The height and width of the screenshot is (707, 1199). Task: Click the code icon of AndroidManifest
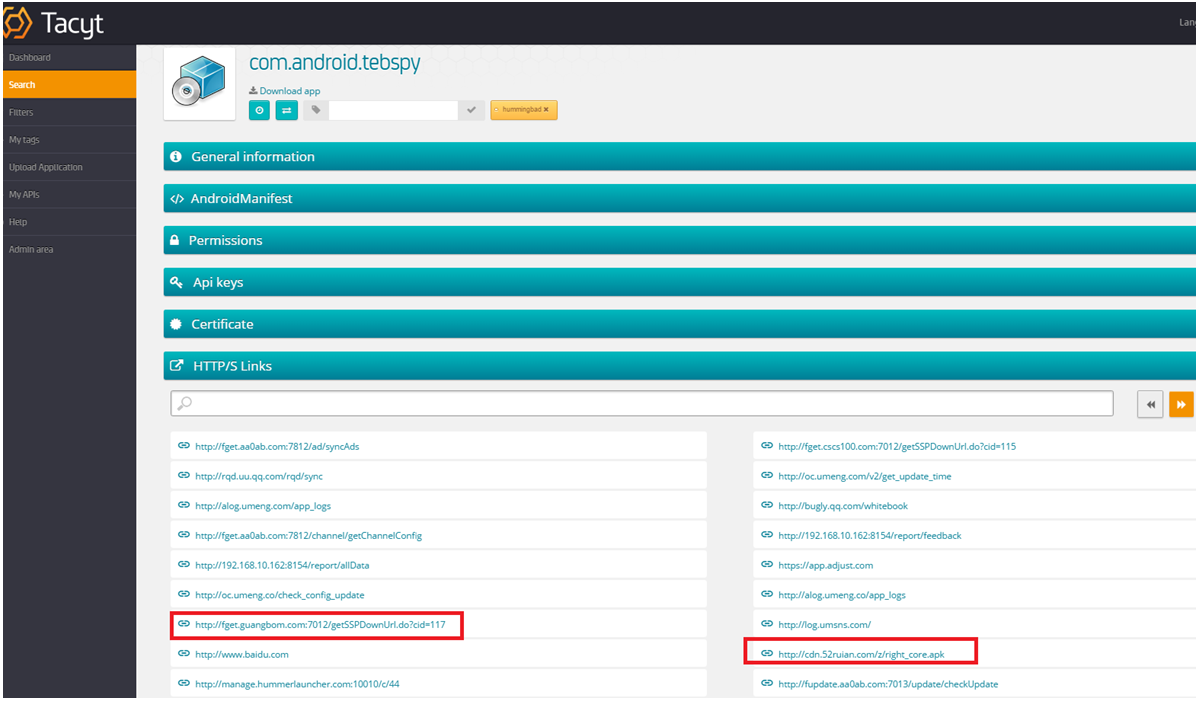pos(177,199)
